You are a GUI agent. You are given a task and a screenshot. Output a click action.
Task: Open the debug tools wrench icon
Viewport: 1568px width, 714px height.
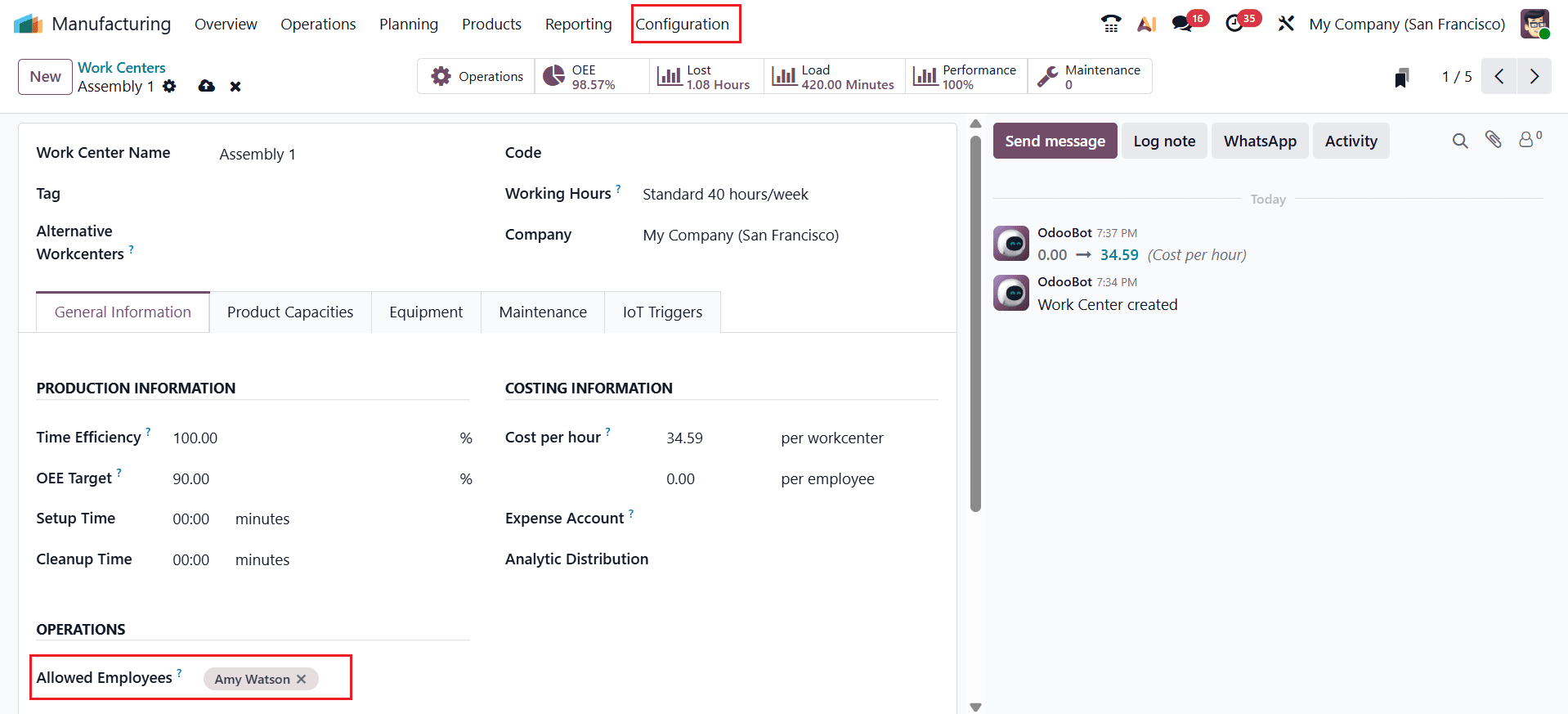click(x=1286, y=24)
